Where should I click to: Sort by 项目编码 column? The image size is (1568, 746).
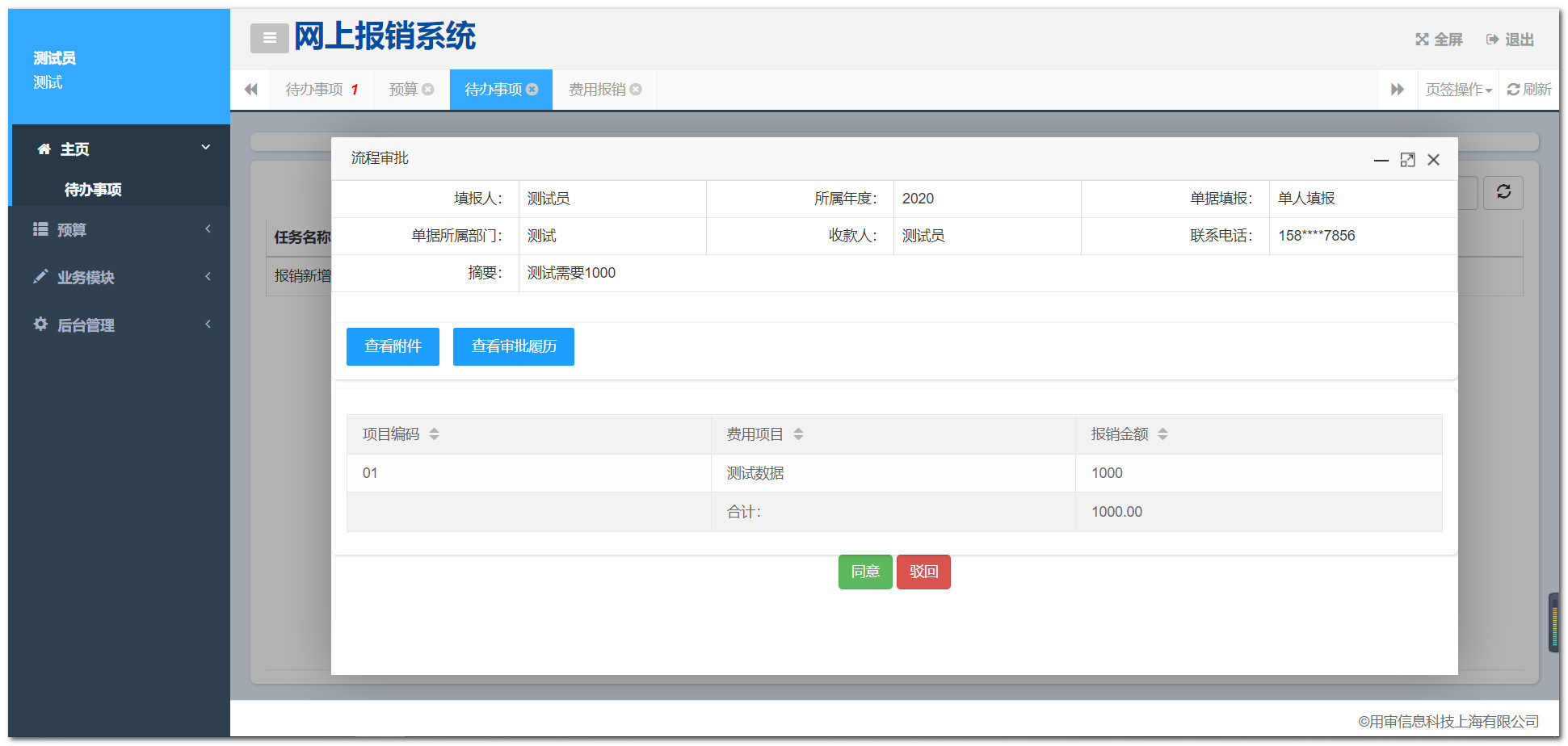pos(434,434)
